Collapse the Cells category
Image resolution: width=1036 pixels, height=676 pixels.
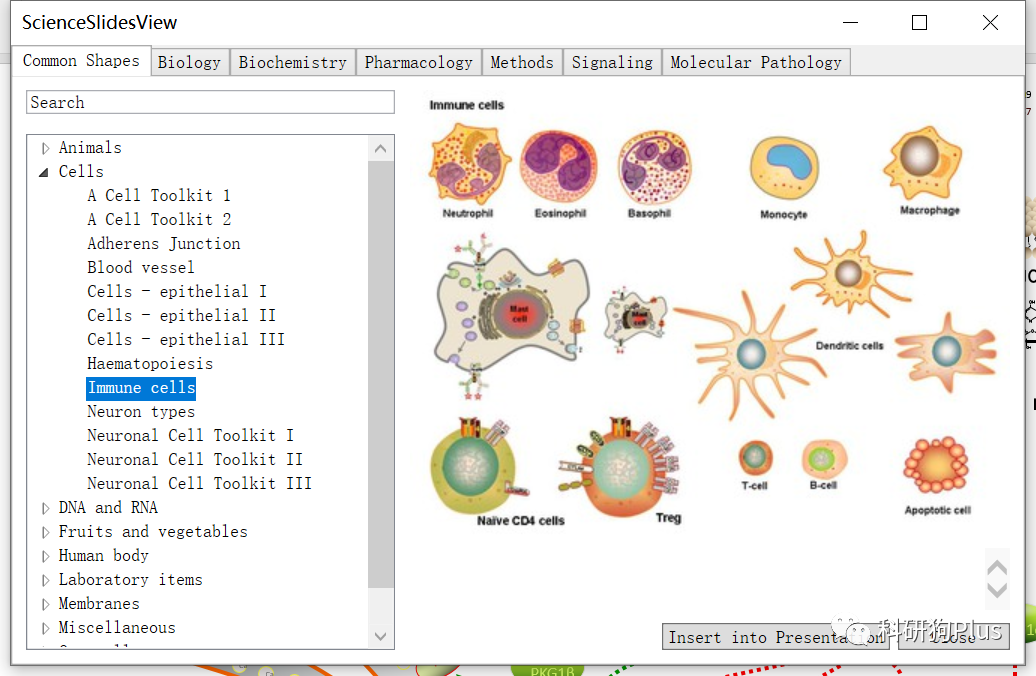(x=44, y=172)
